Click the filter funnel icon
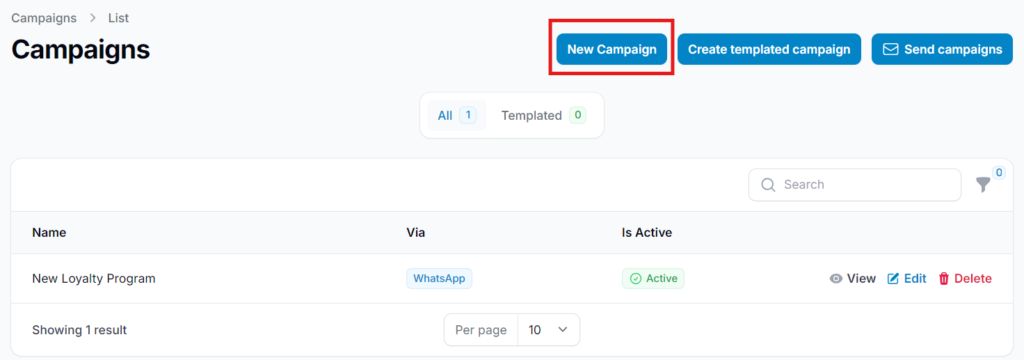 (x=983, y=185)
